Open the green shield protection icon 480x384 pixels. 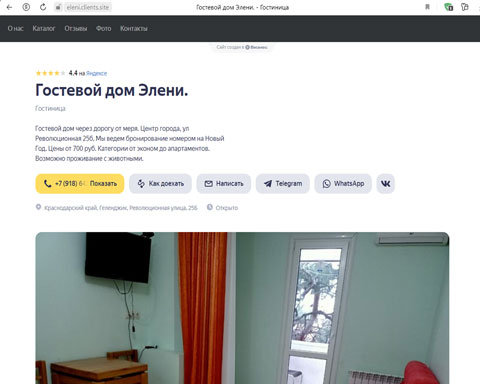pos(449,7)
